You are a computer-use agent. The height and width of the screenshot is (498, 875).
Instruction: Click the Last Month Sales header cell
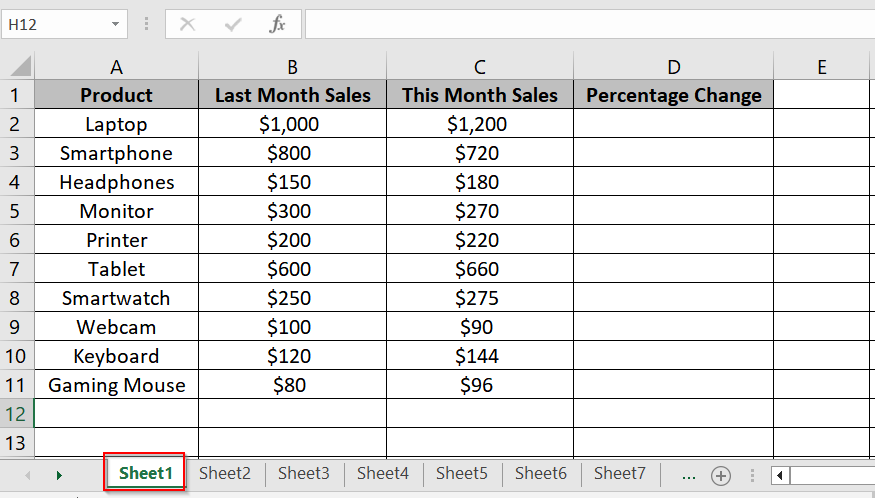click(292, 95)
